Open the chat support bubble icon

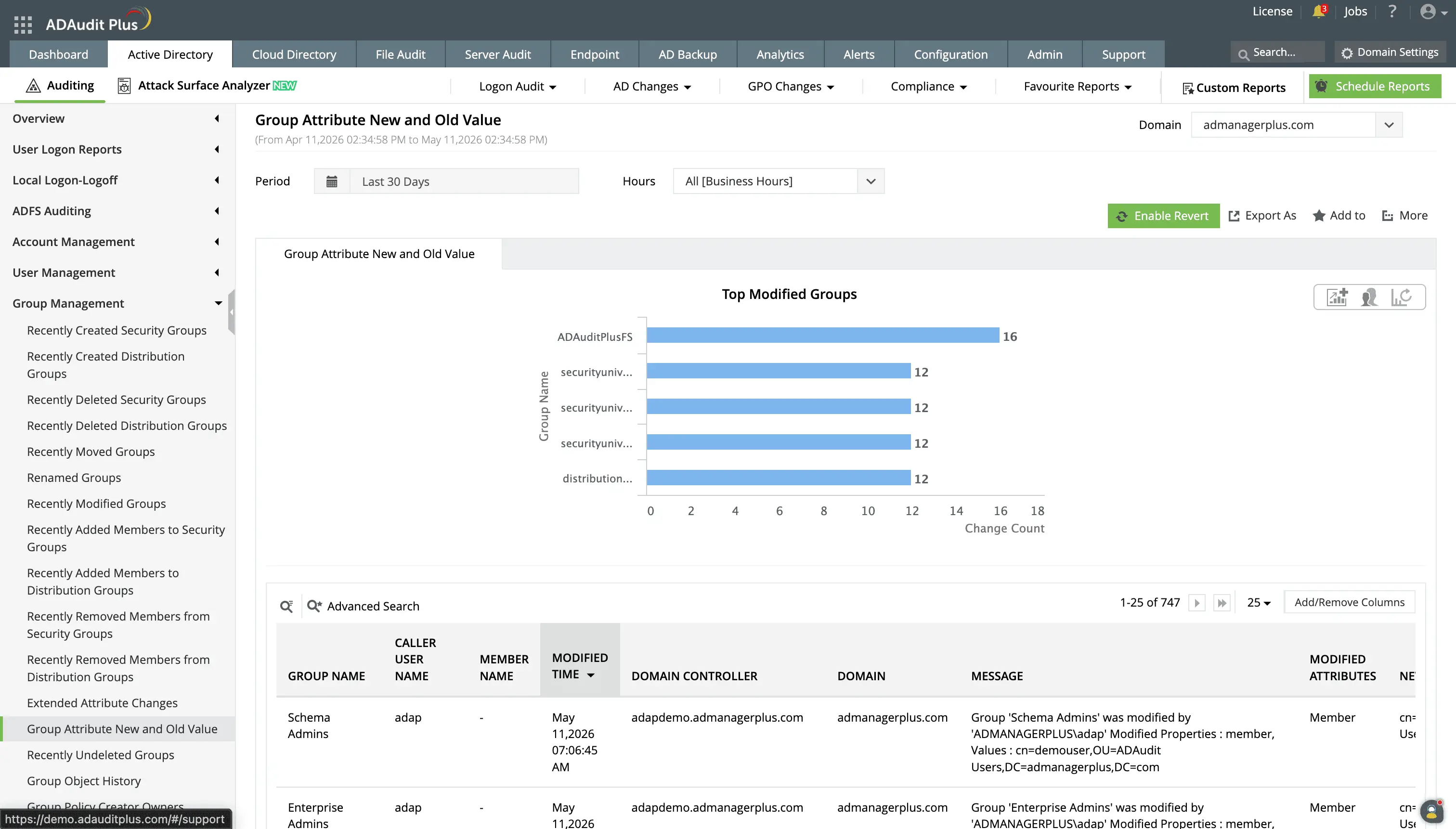coord(1431,812)
